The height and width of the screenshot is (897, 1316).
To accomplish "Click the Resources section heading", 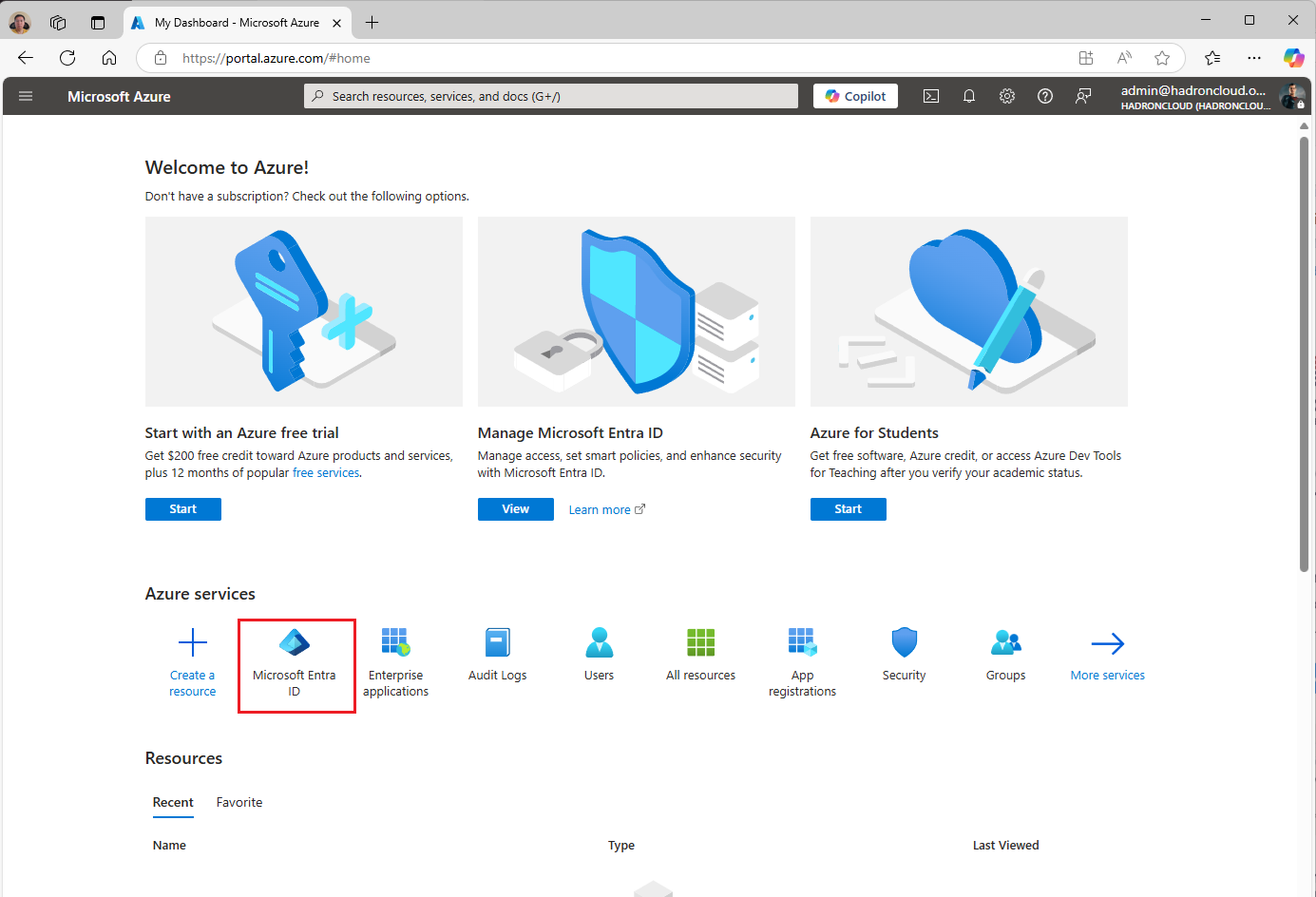I will point(183,758).
